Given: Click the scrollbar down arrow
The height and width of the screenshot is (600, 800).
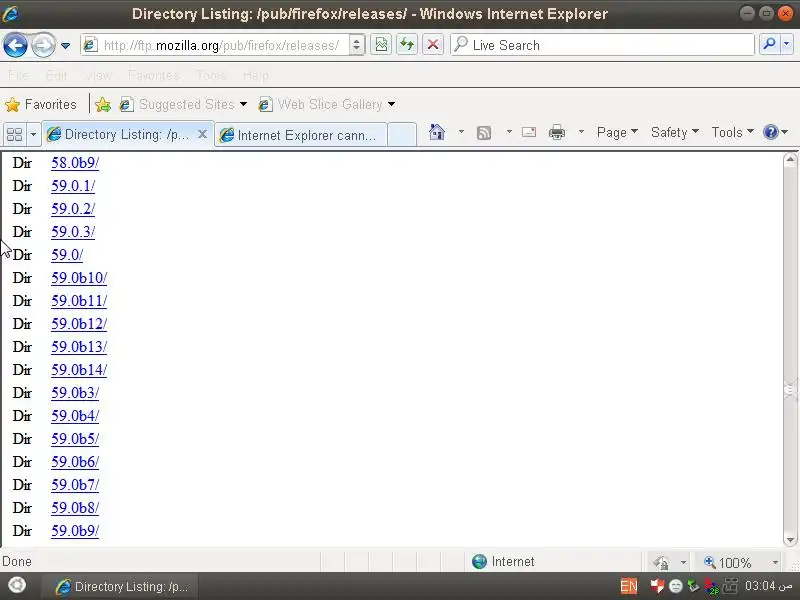Looking at the screenshot, I should pyautogui.click(x=790, y=539).
